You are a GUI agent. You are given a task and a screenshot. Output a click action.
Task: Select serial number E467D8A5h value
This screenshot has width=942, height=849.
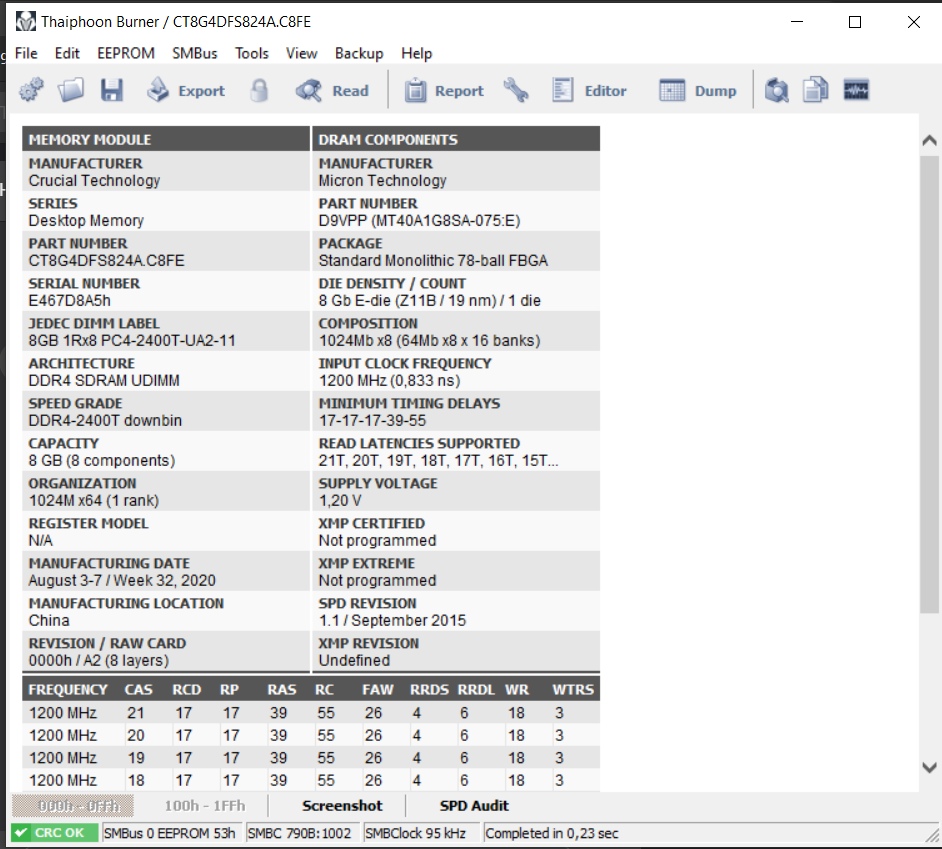pyautogui.click(x=70, y=300)
